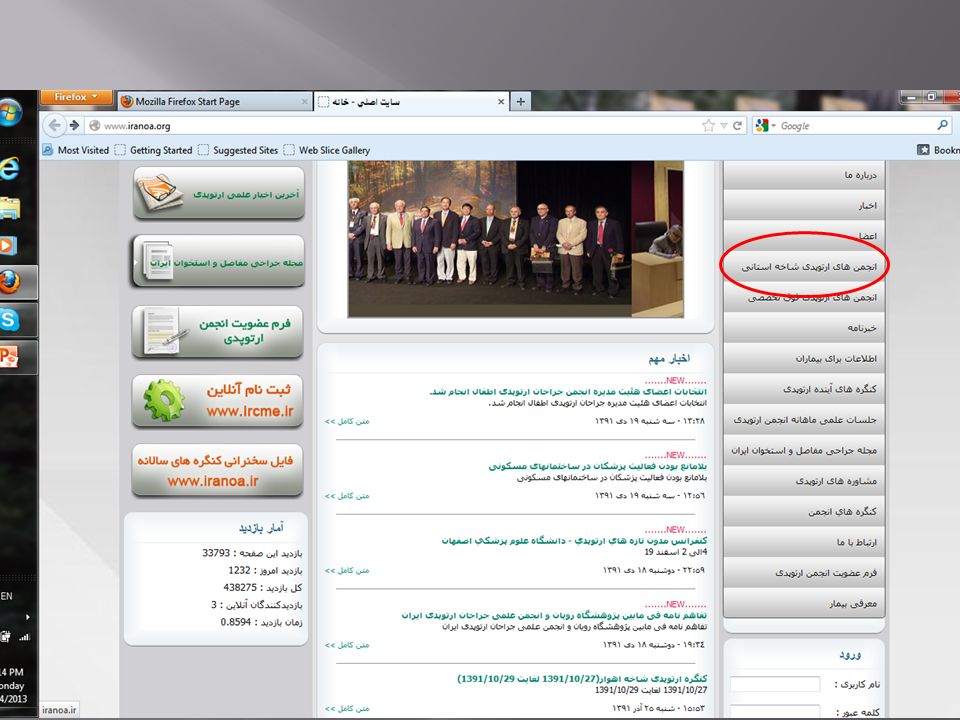Open انجمن های ارتوپدی شاخه استانی menu item

coord(804,267)
